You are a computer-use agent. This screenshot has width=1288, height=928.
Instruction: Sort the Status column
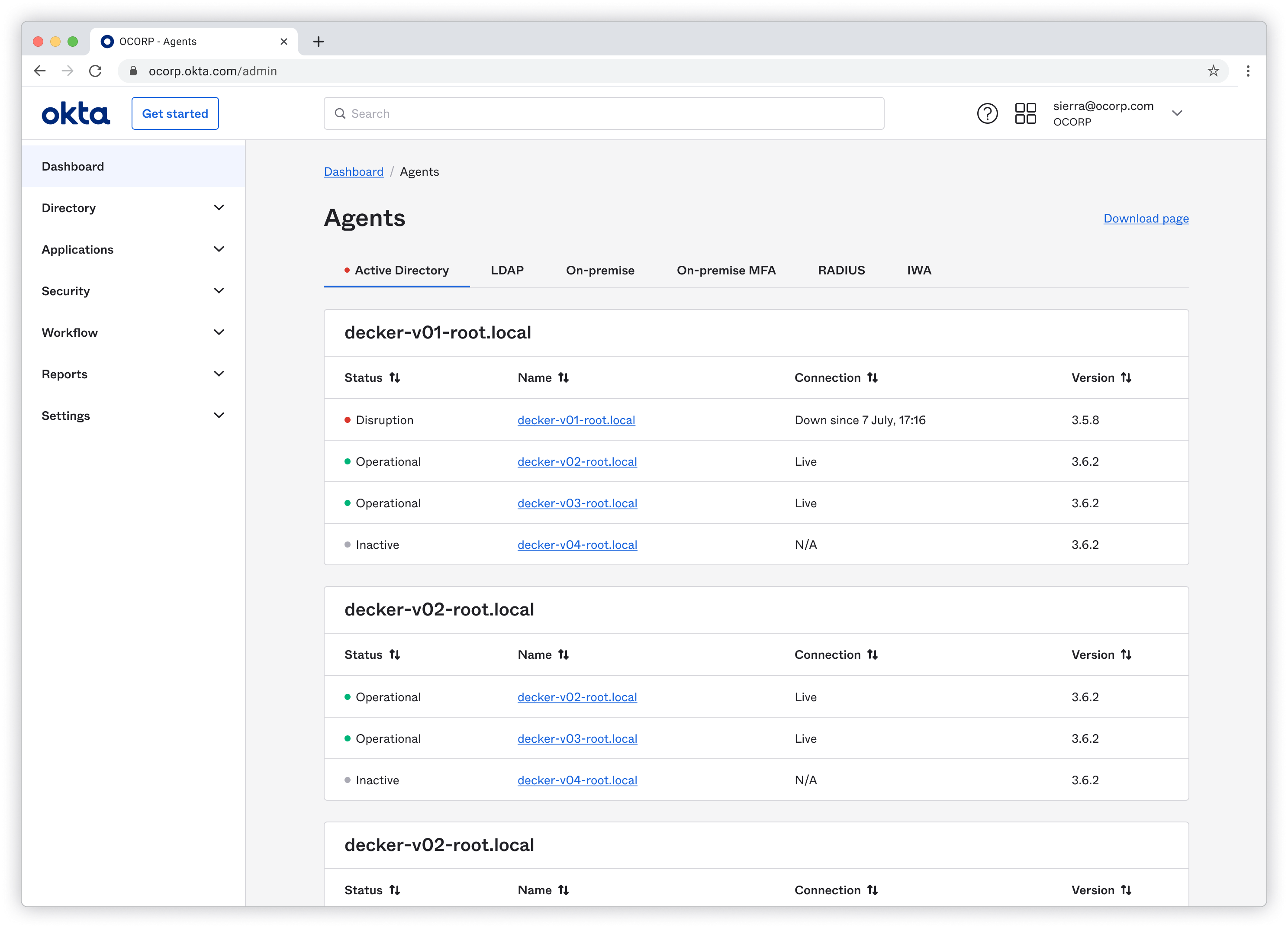tap(372, 377)
